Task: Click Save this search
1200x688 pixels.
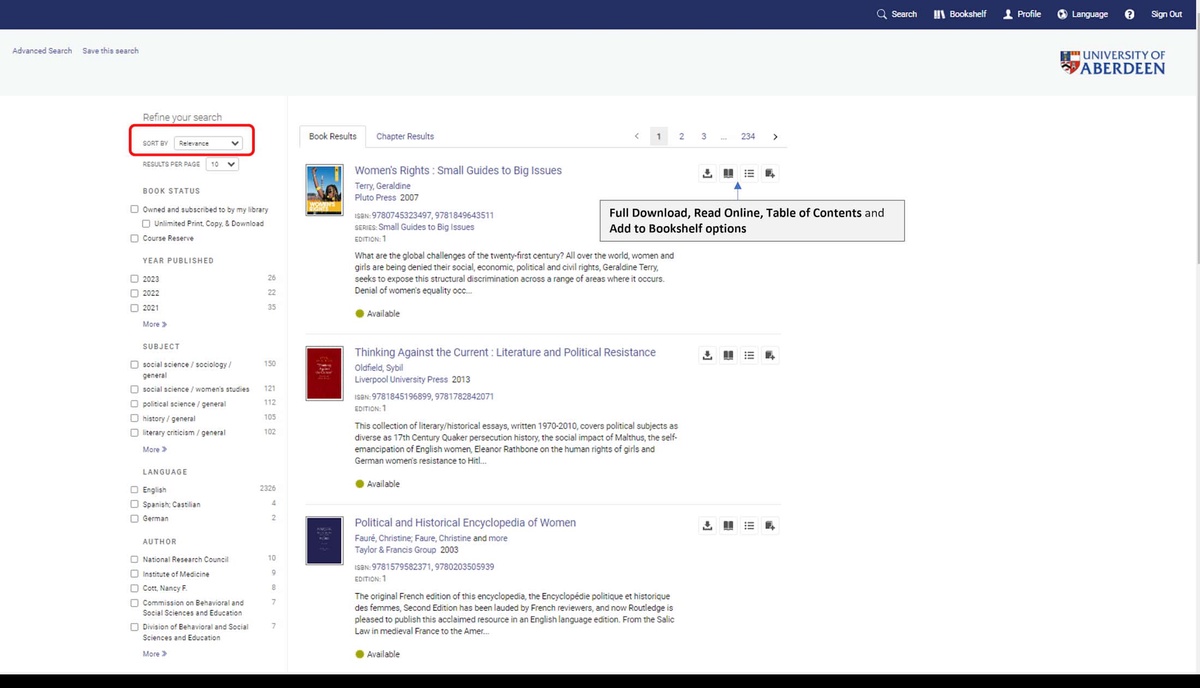Action: [109, 50]
